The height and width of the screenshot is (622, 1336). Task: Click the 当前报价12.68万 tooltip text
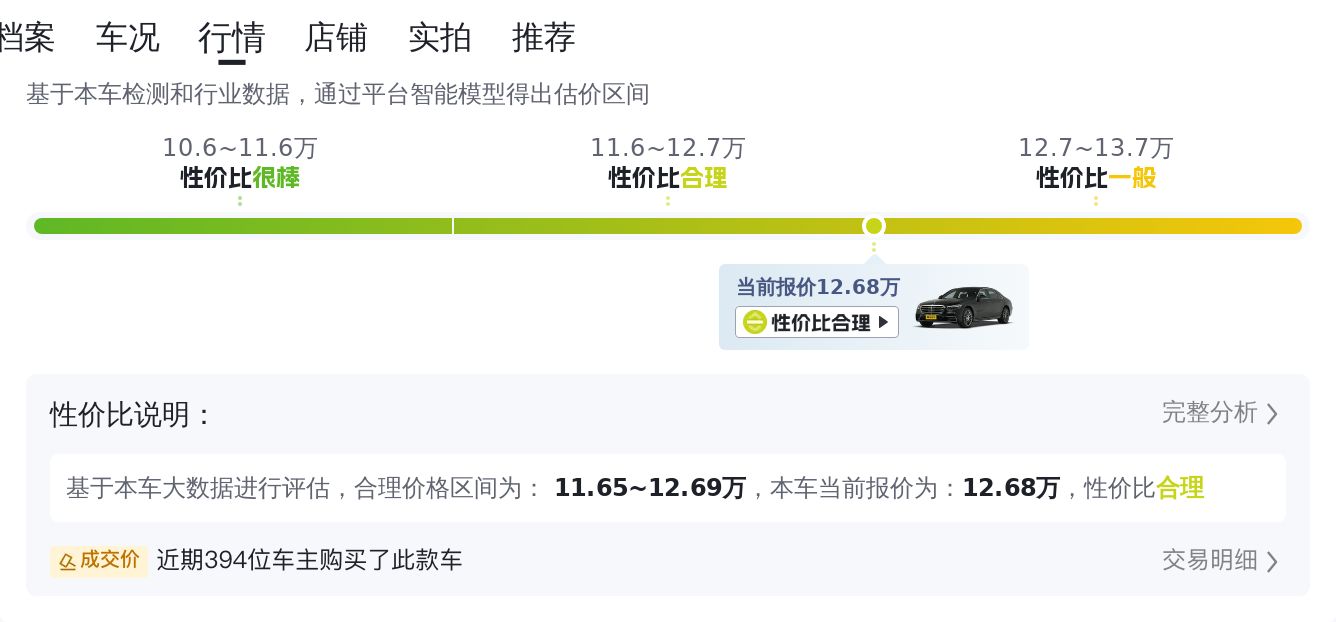click(x=818, y=287)
